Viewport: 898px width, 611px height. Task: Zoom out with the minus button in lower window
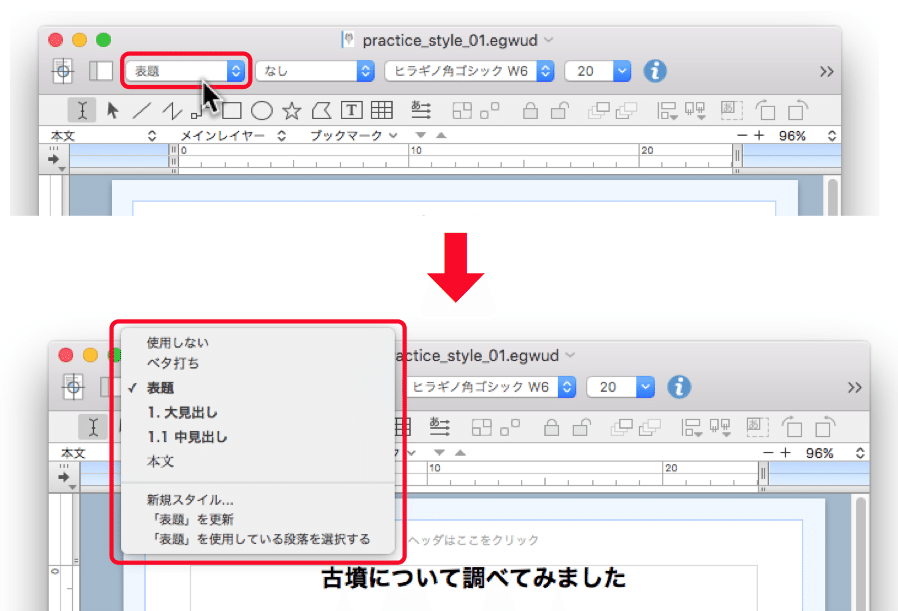click(768, 453)
